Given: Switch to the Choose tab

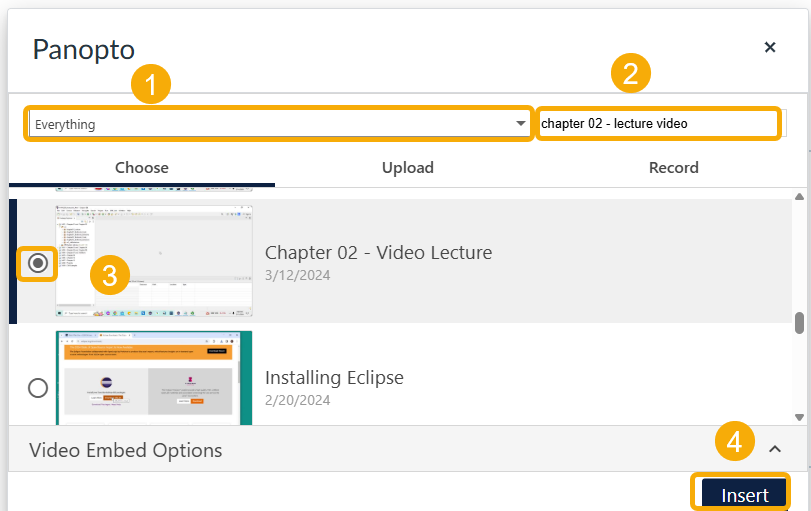Looking at the screenshot, I should (x=142, y=168).
